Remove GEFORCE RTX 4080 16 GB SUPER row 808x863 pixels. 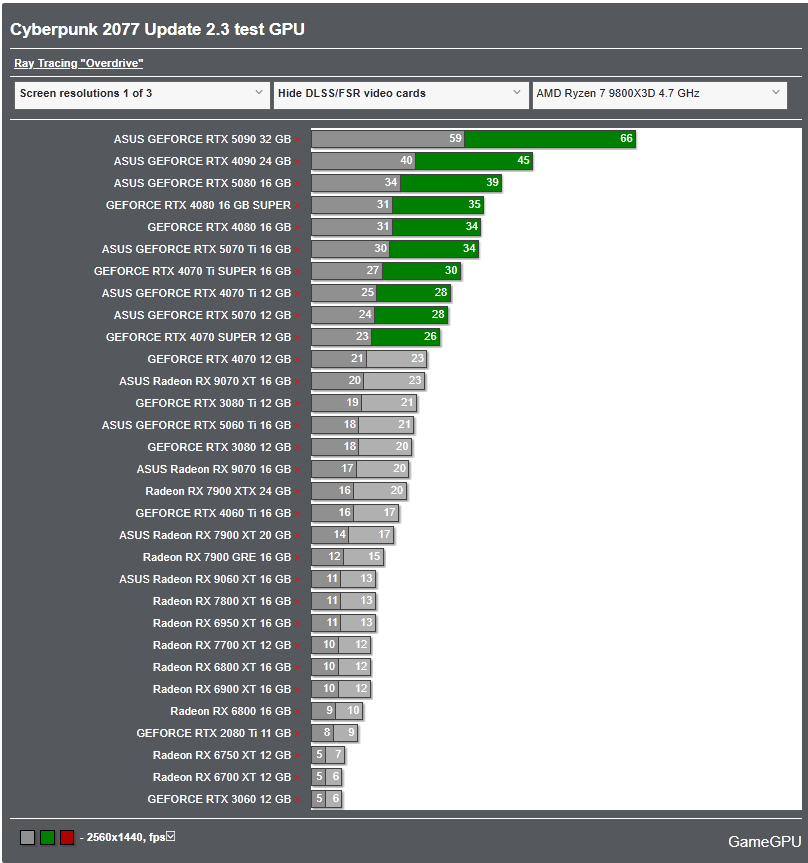(298, 206)
